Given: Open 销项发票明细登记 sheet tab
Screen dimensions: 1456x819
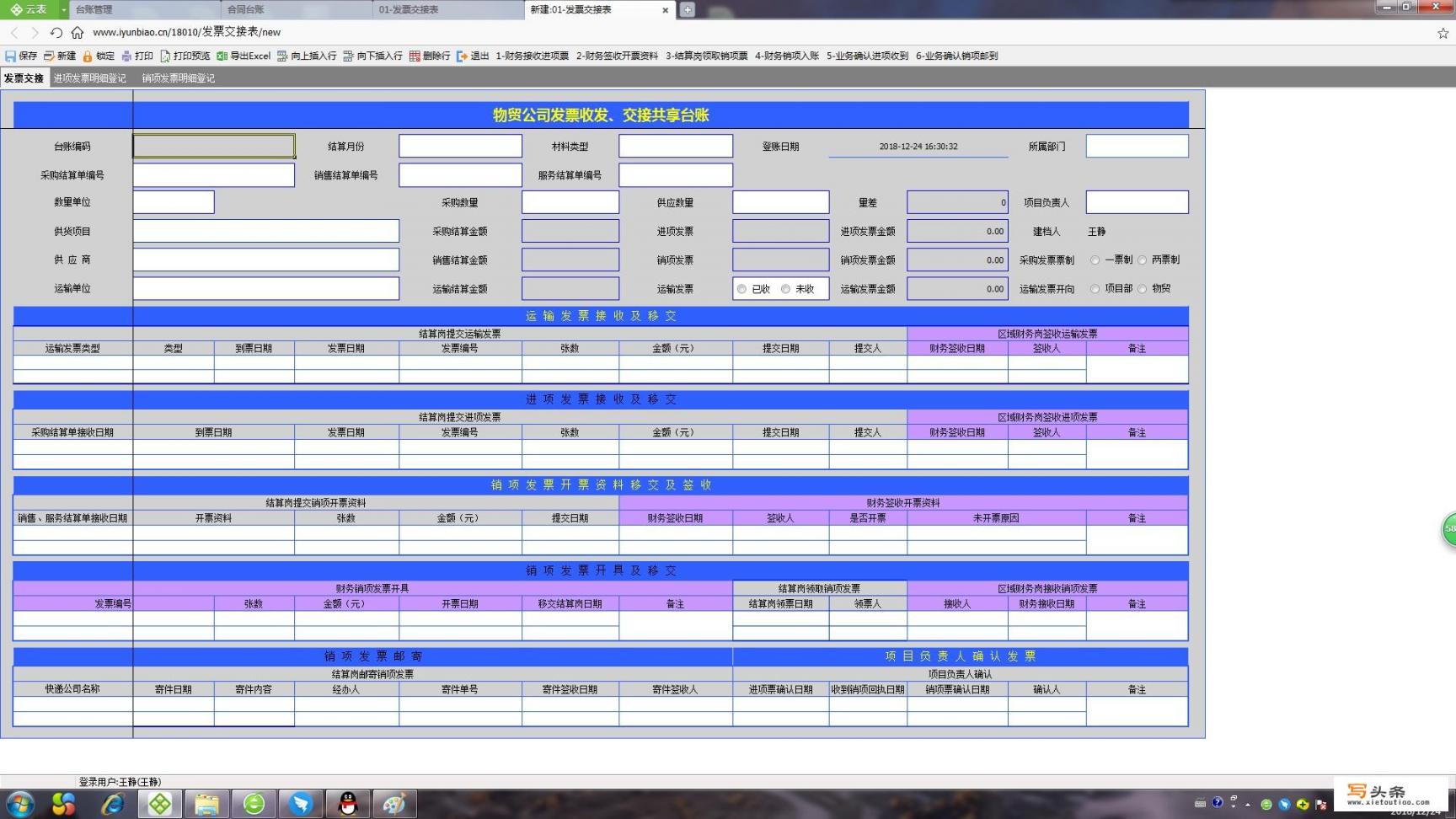Looking at the screenshot, I should 178,78.
